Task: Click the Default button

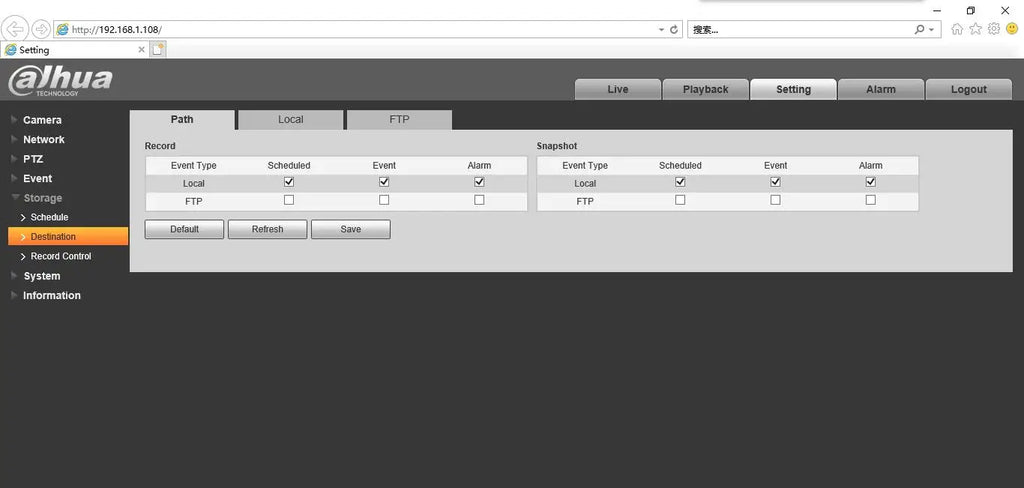Action: tap(184, 229)
